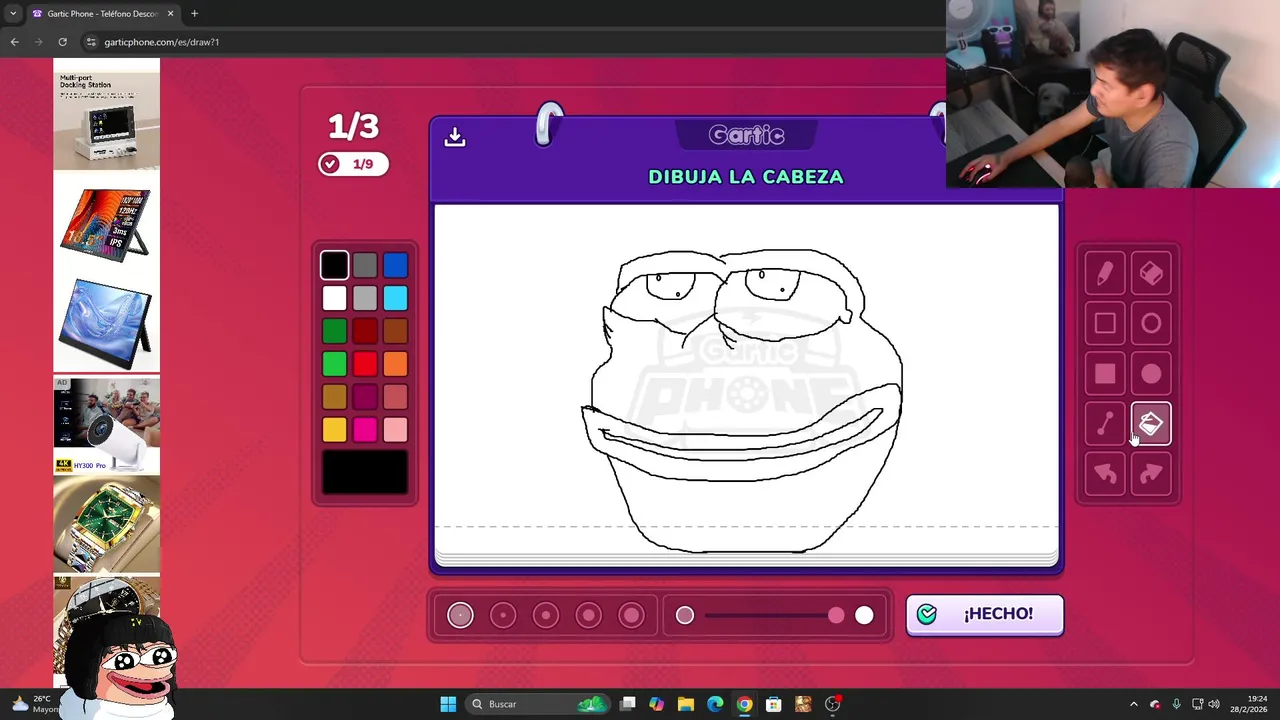
Task: Pick the bright green color swatch
Action: tap(335, 364)
